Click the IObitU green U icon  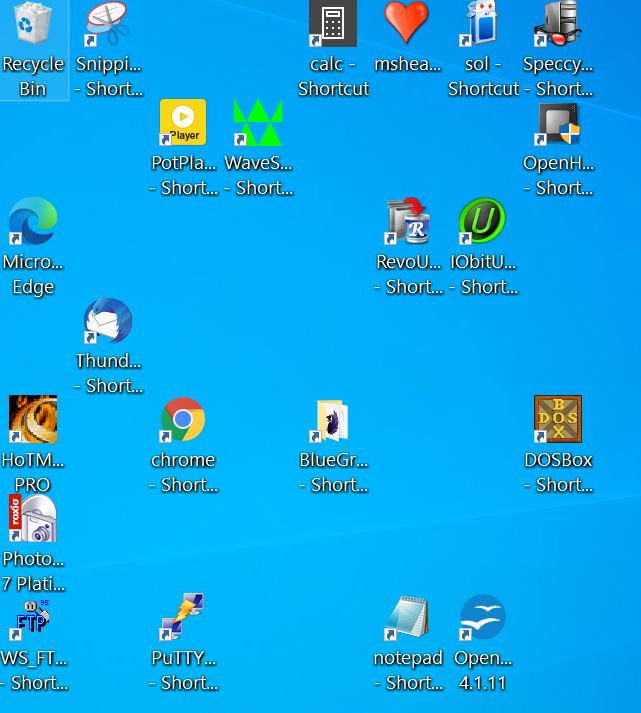(x=482, y=221)
